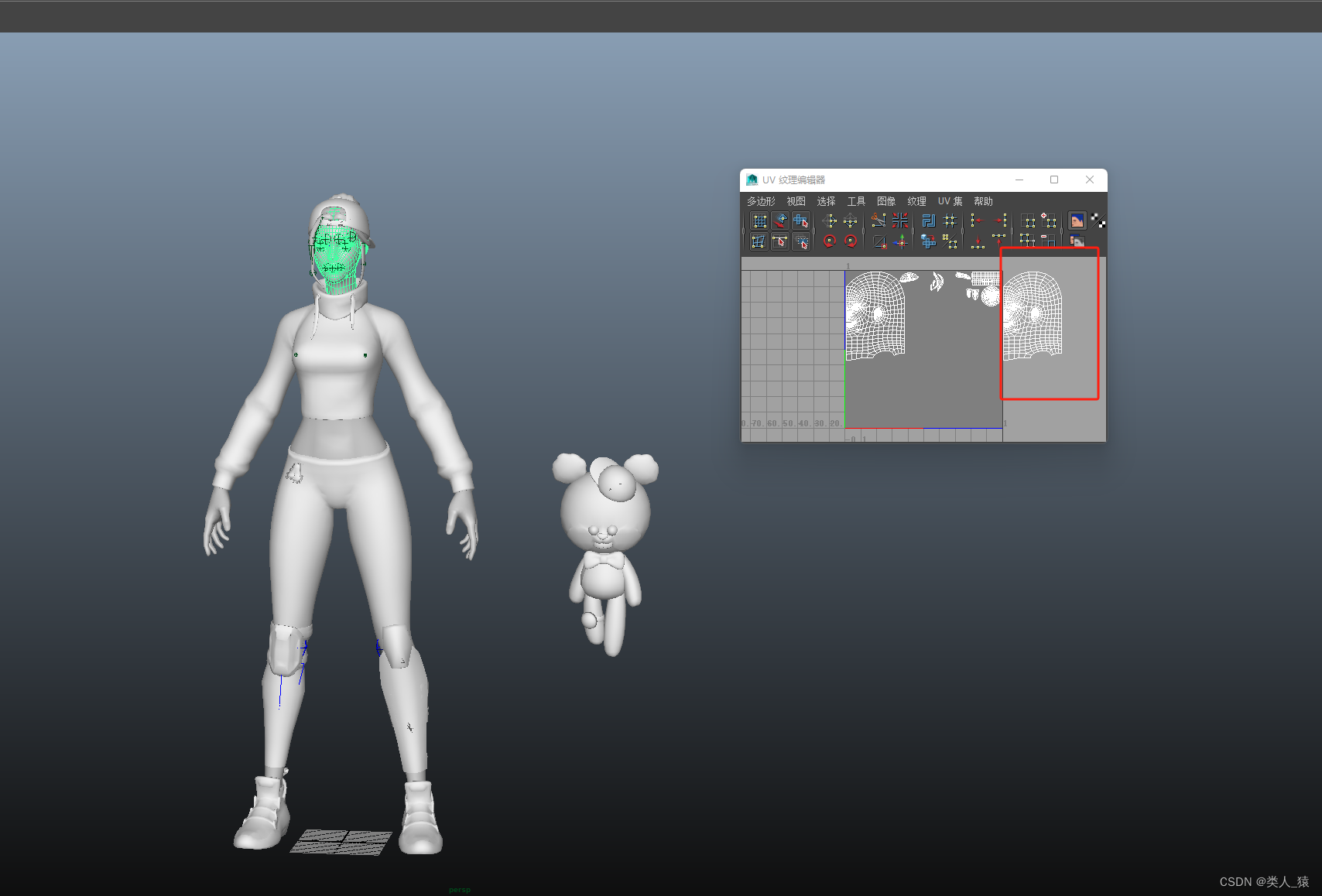The height and width of the screenshot is (896, 1322).
Task: Flip selected UVs horizontally
Action: click(829, 221)
